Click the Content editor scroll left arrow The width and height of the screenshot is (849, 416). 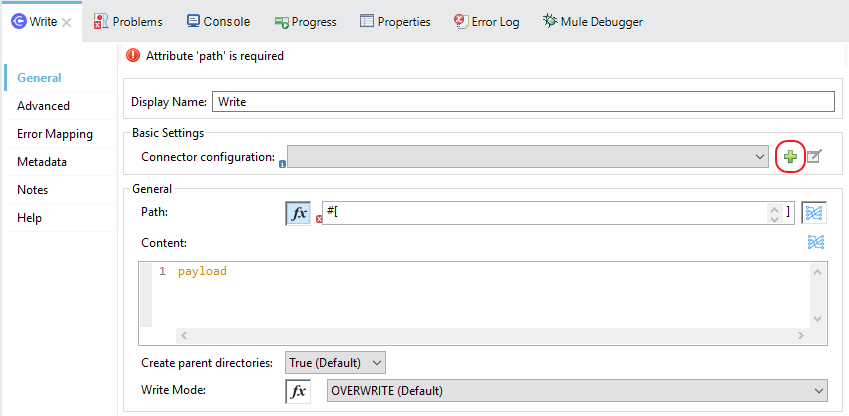click(184, 336)
